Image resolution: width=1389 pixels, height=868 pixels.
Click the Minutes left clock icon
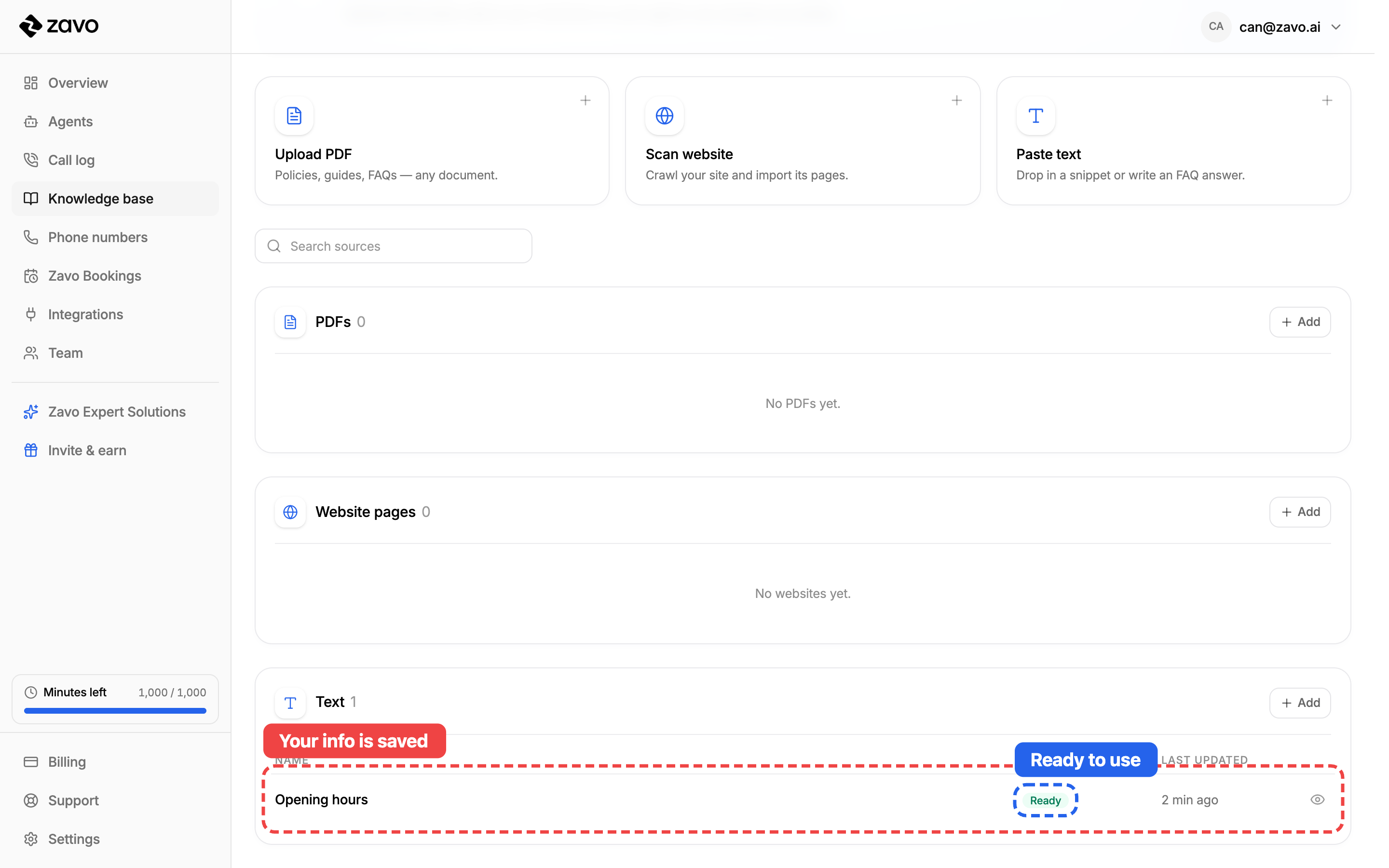31,692
